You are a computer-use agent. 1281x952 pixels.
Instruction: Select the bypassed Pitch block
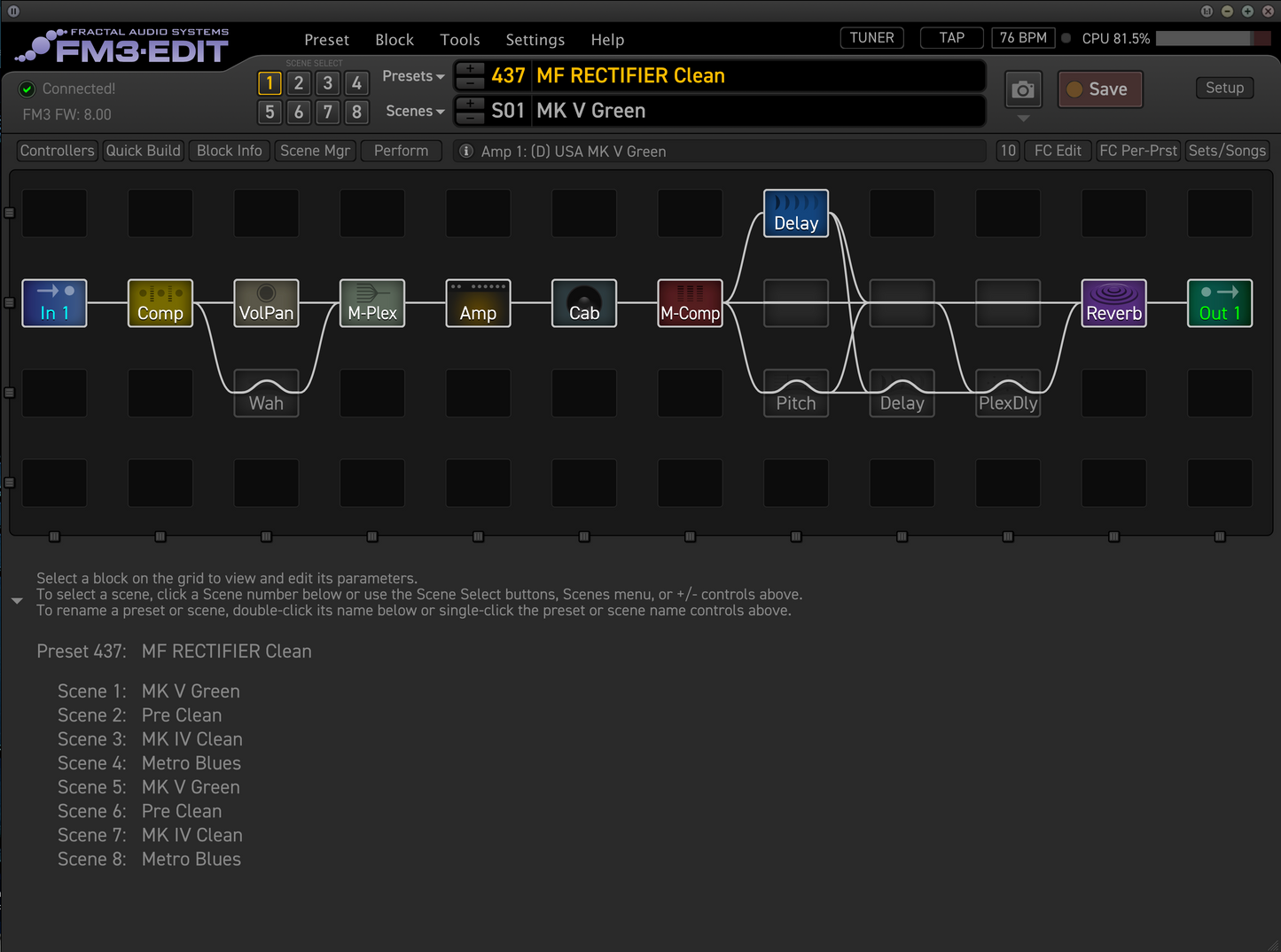[x=796, y=394]
